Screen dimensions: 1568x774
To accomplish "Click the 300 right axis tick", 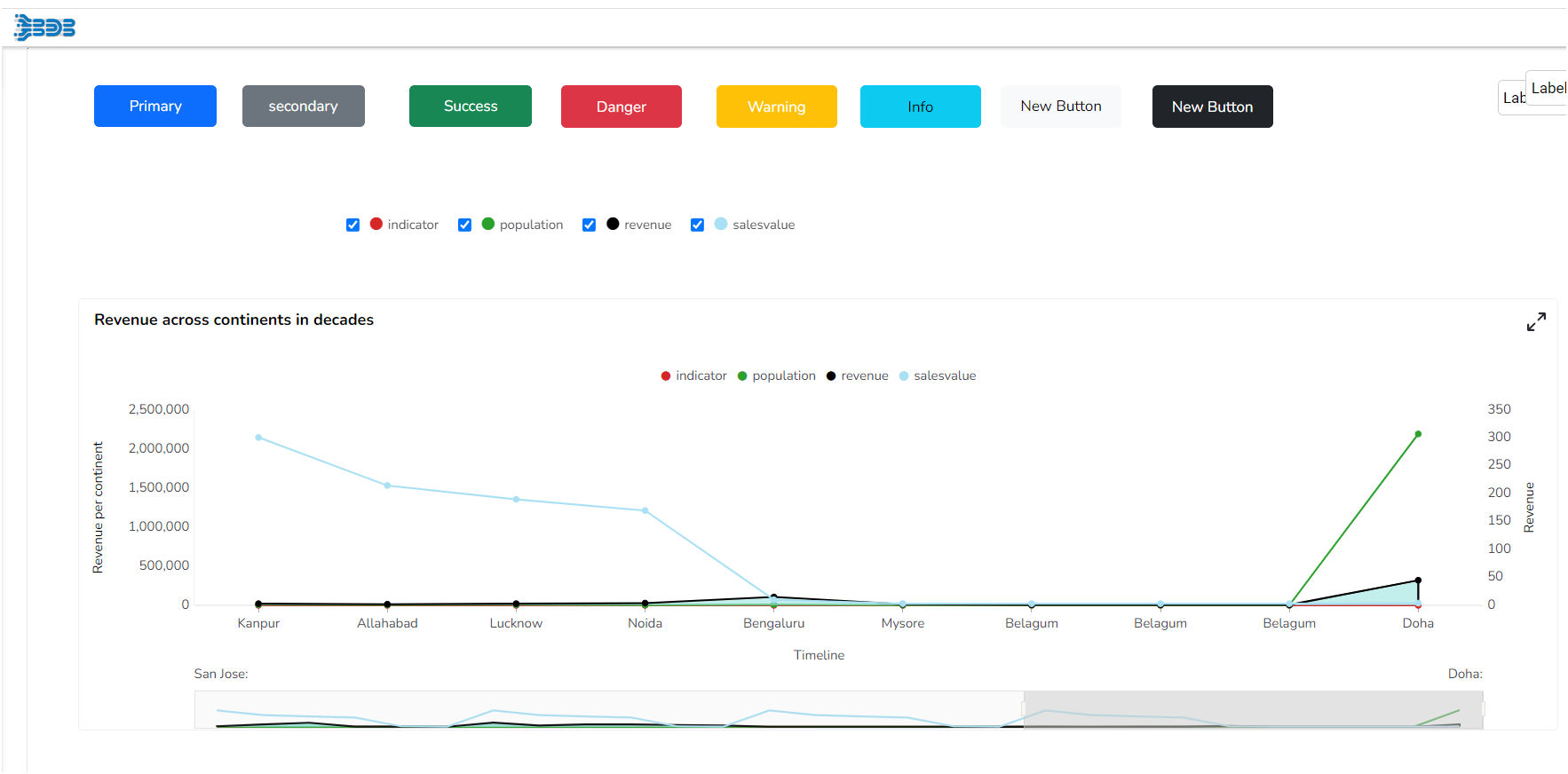I will (x=1499, y=437).
